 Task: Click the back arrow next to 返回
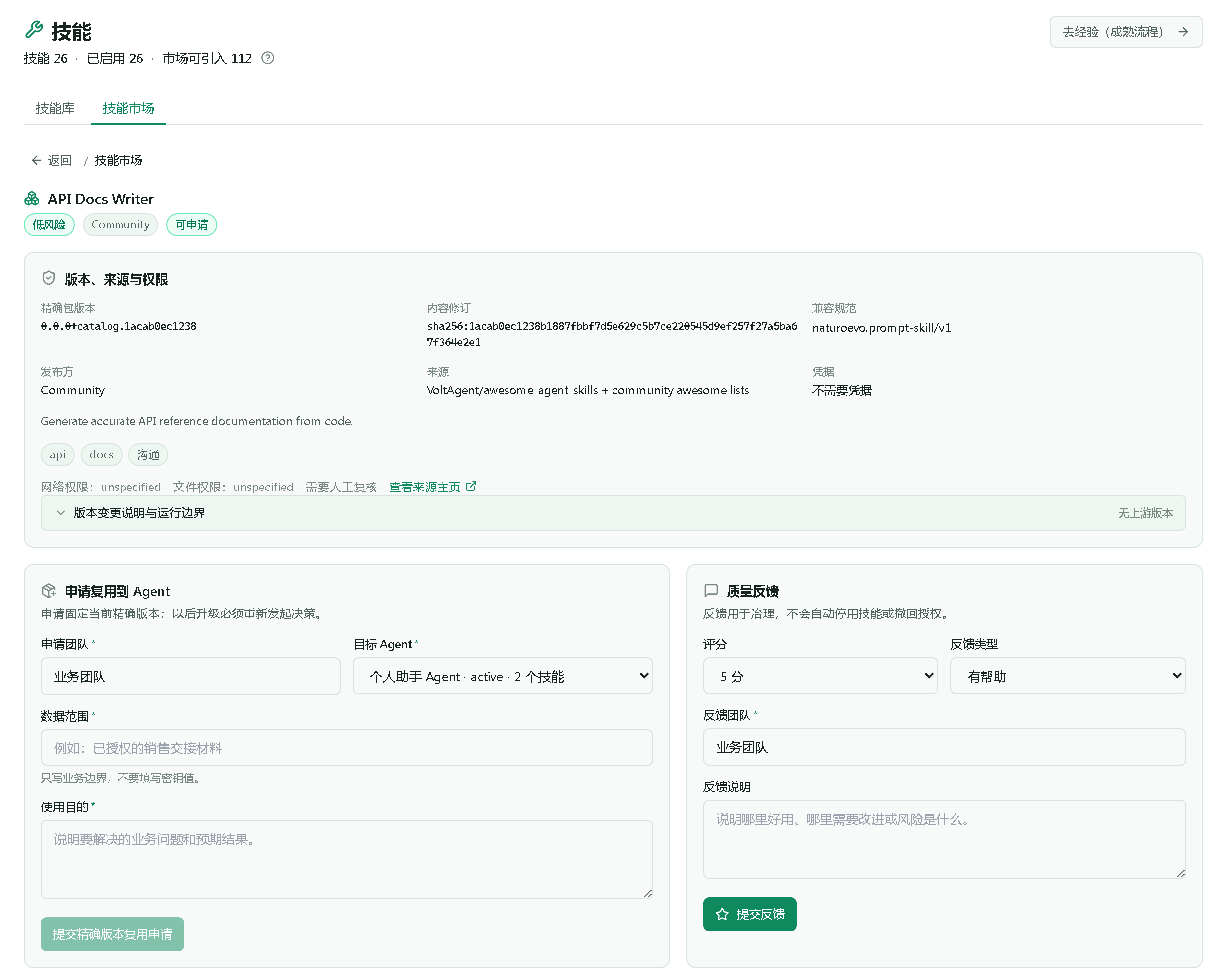[36, 160]
